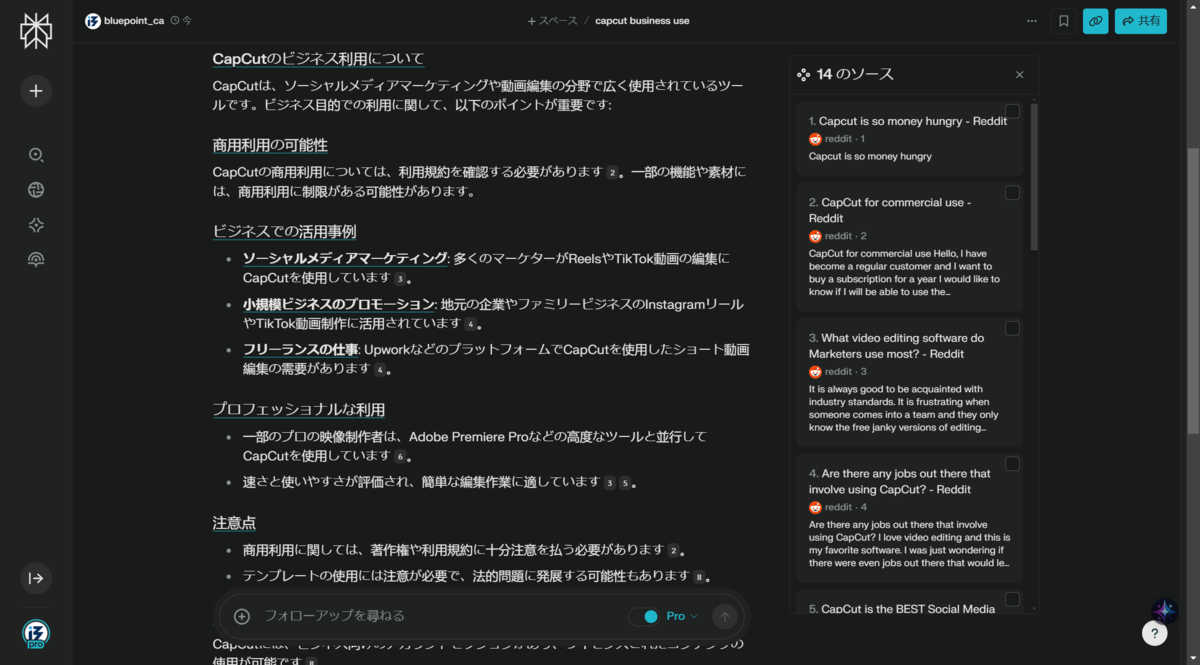Screen dimensions: 1200x665
Task: Click the sources panel scrollbar
Action: 1034,176
